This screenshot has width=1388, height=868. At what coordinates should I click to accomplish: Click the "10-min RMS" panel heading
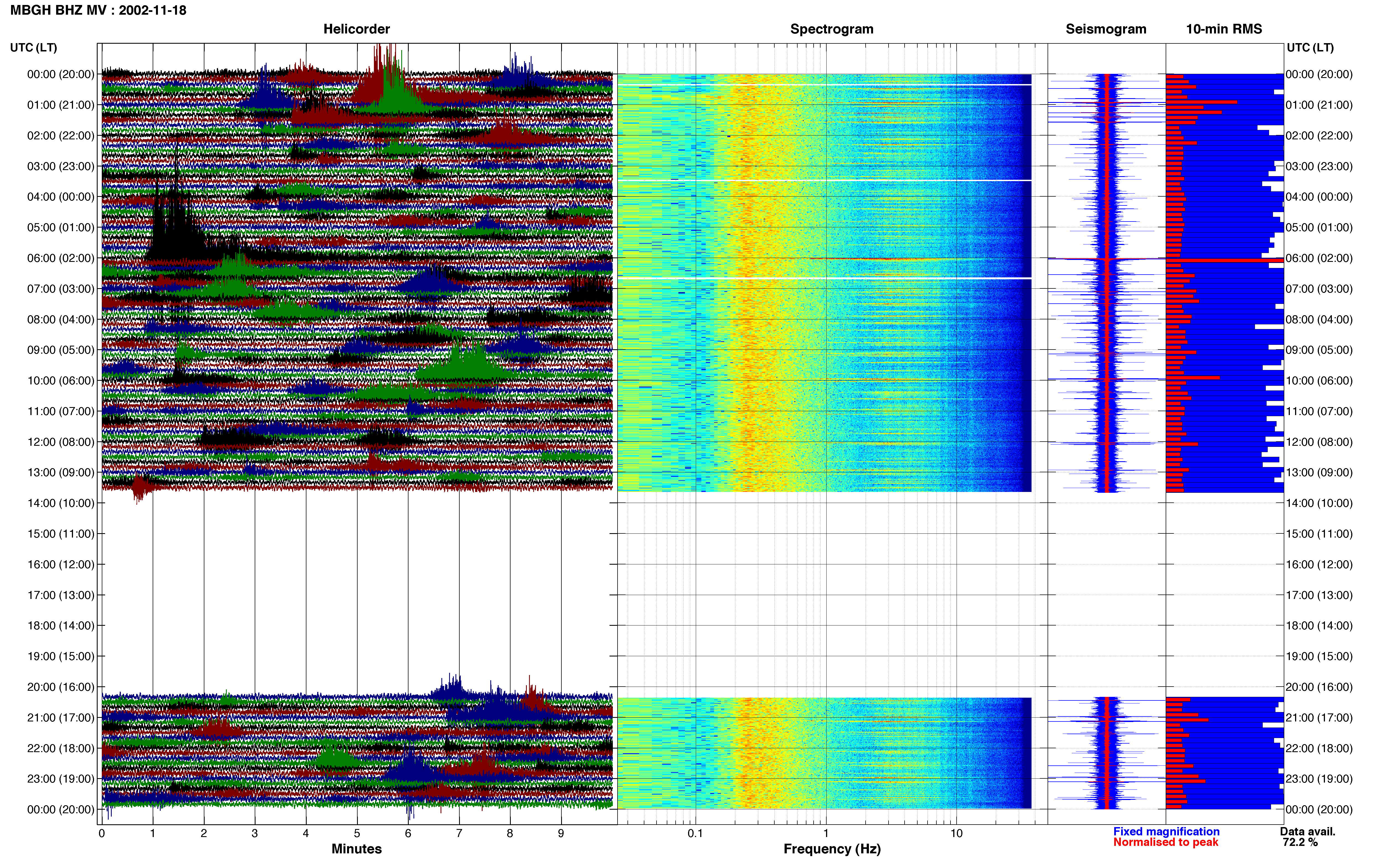click(x=1224, y=29)
